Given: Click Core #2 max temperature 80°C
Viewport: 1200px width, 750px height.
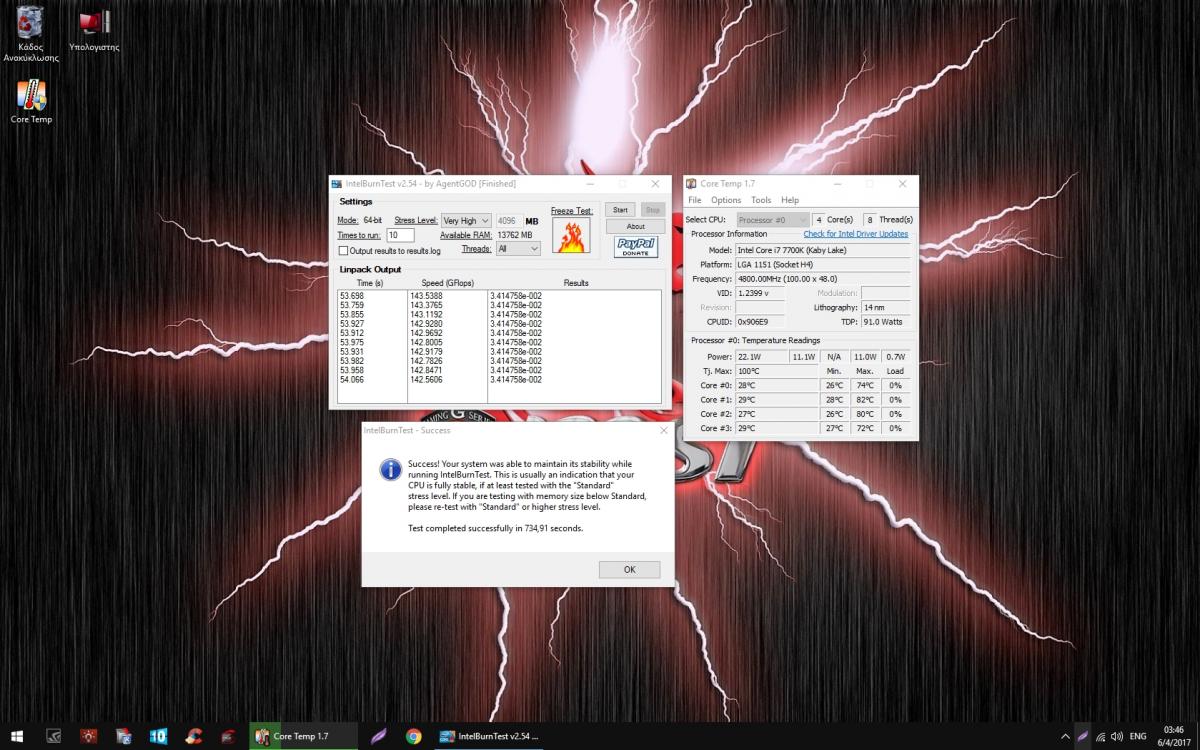Looking at the screenshot, I should [865, 414].
